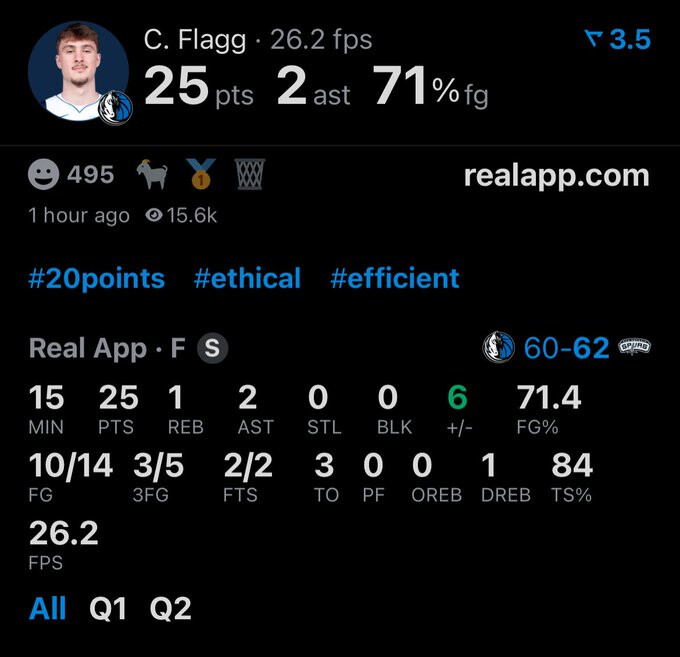The image size is (680, 657).
Task: Click the eye views icon
Action: pos(154,215)
